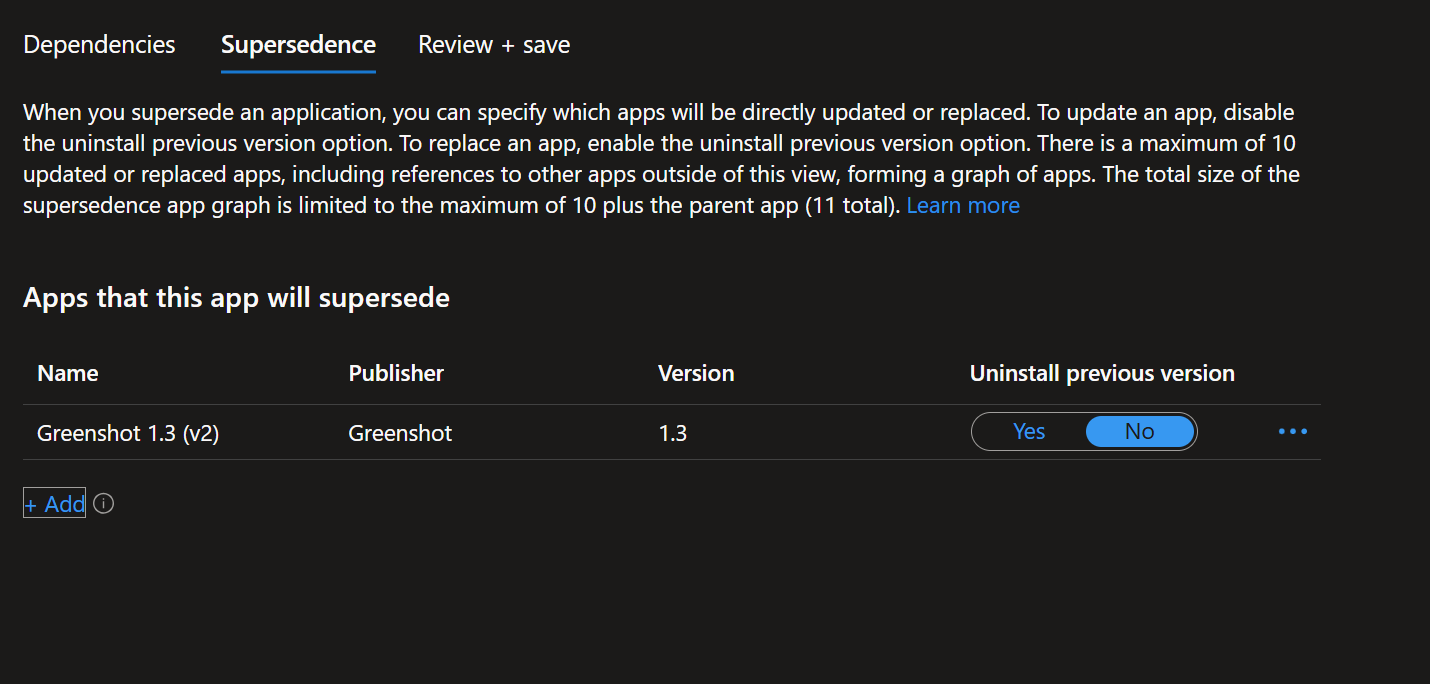Click the info icon beside Add
The width and height of the screenshot is (1430, 684).
click(104, 504)
